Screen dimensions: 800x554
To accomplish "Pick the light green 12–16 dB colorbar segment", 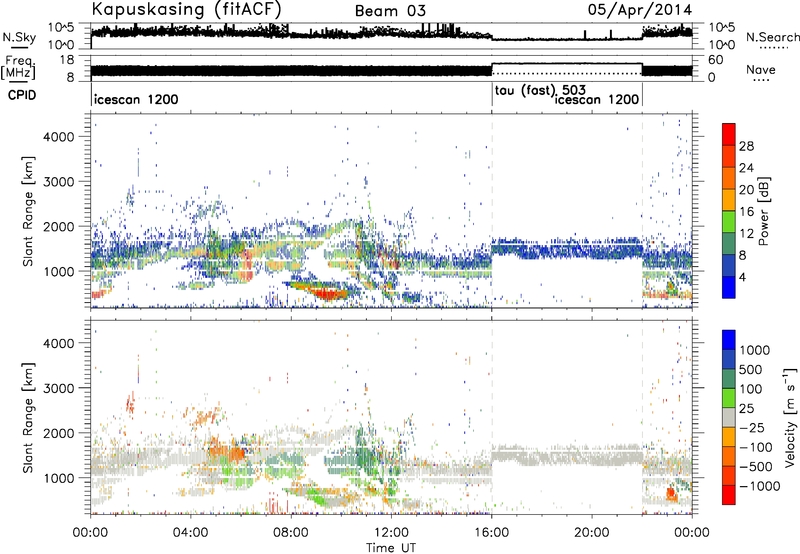I will click(x=729, y=222).
